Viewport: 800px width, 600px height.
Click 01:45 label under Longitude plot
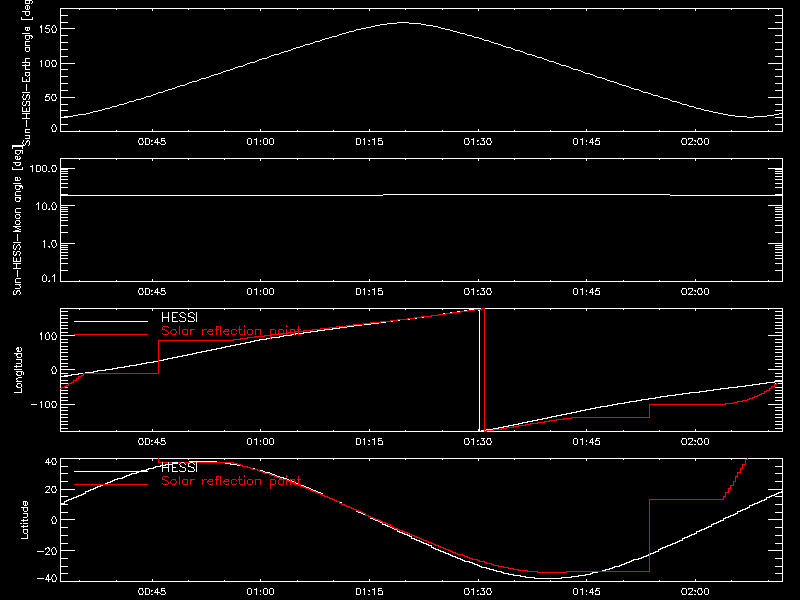coord(586,442)
